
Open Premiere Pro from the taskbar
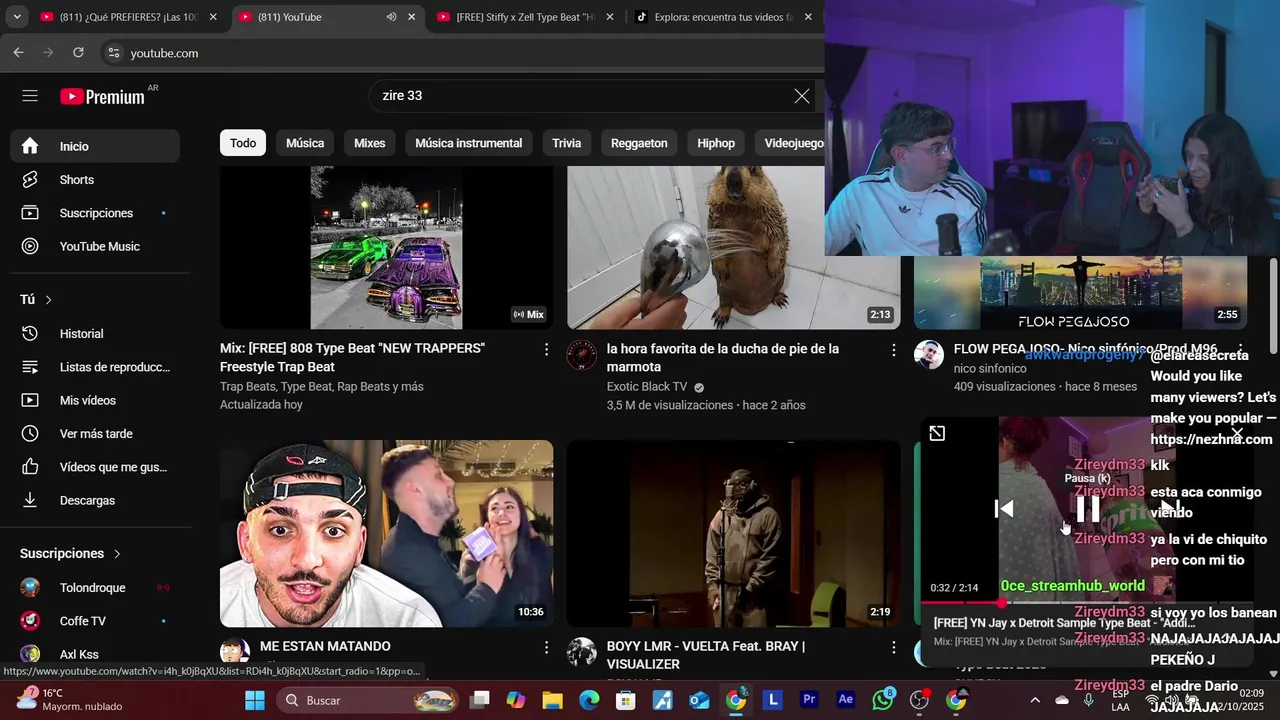[810, 700]
